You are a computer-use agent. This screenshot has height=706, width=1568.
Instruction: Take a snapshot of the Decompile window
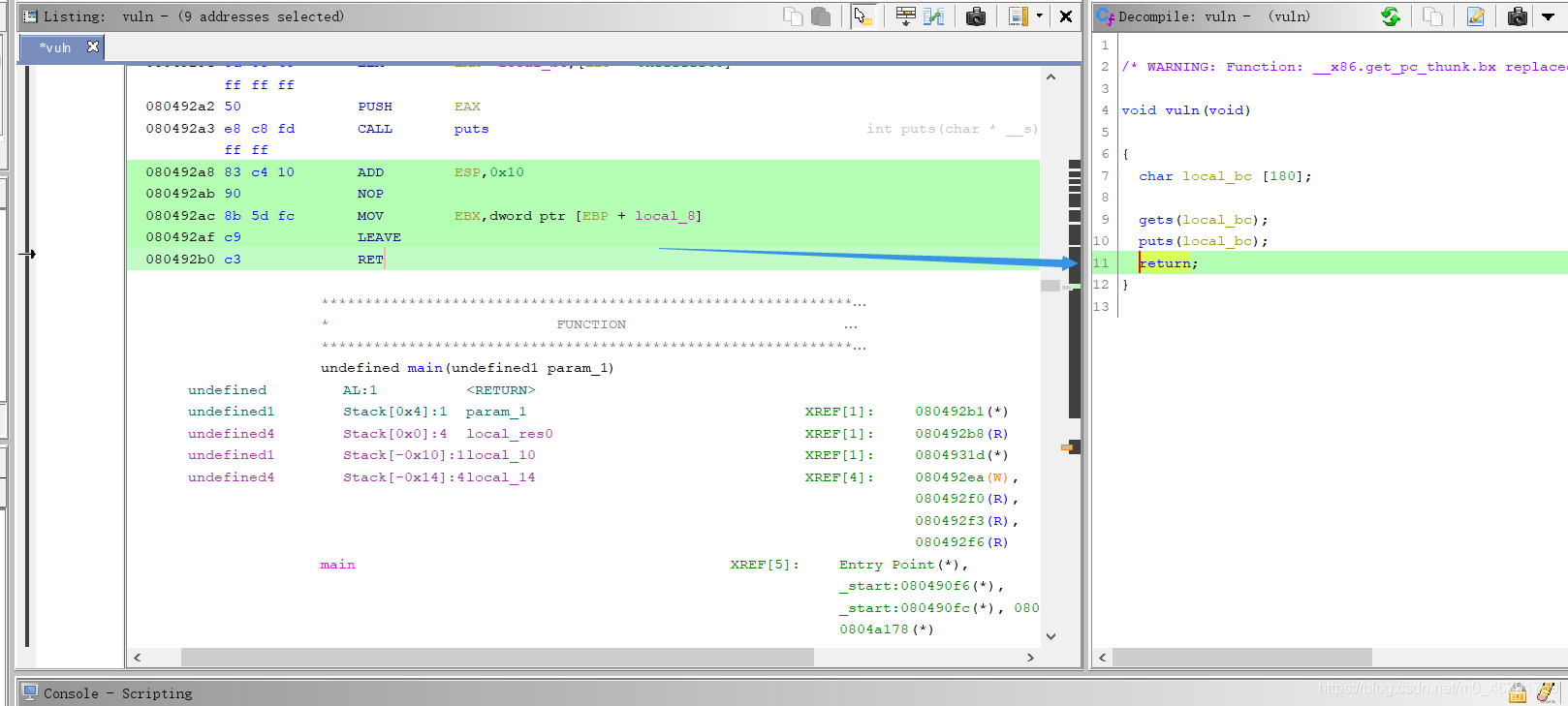click(1518, 16)
